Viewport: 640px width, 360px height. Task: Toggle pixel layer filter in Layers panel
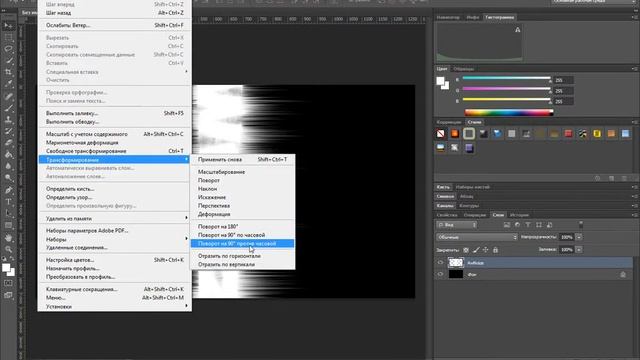click(507, 225)
